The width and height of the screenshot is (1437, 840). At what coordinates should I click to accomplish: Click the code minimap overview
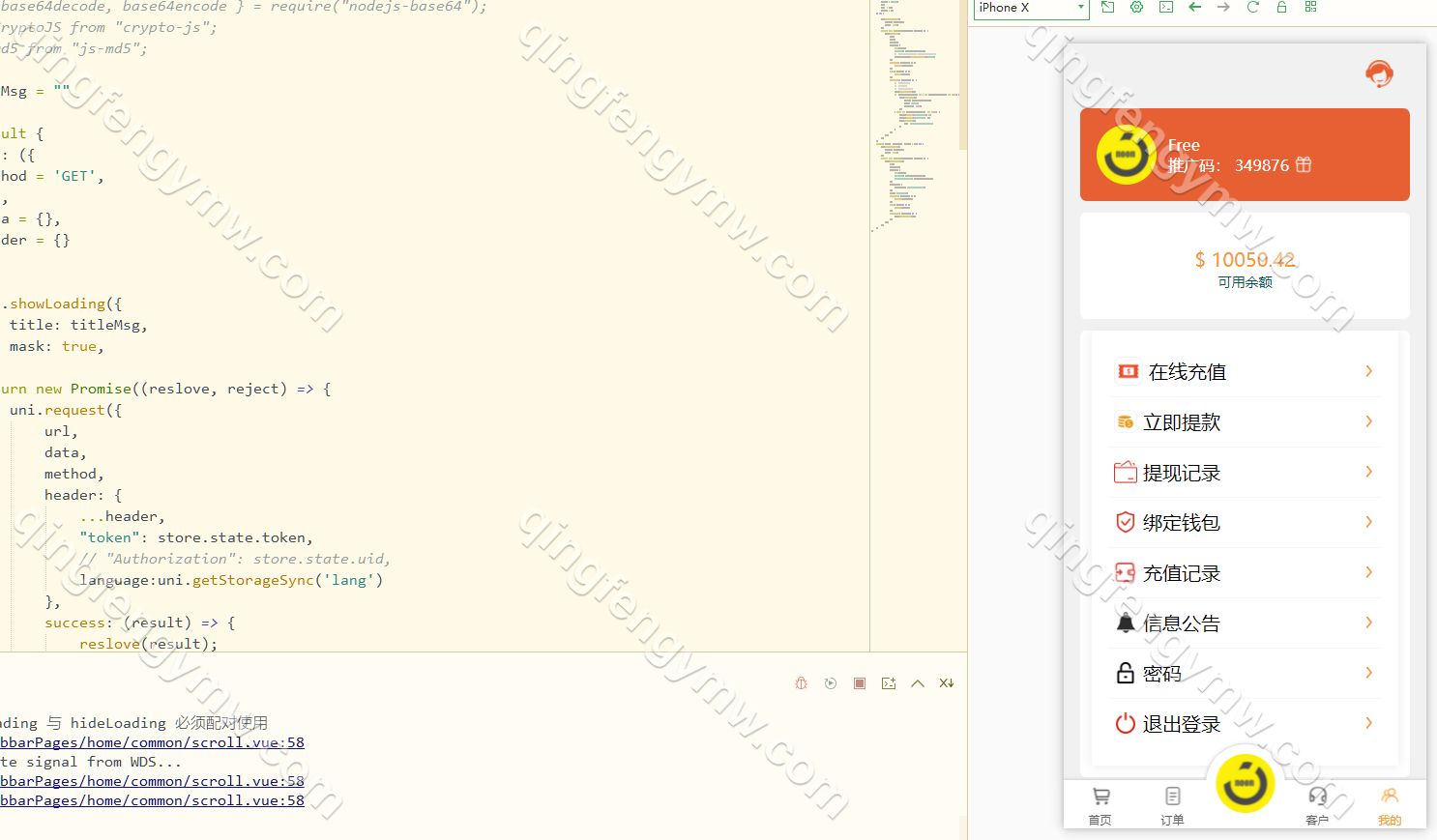914,116
